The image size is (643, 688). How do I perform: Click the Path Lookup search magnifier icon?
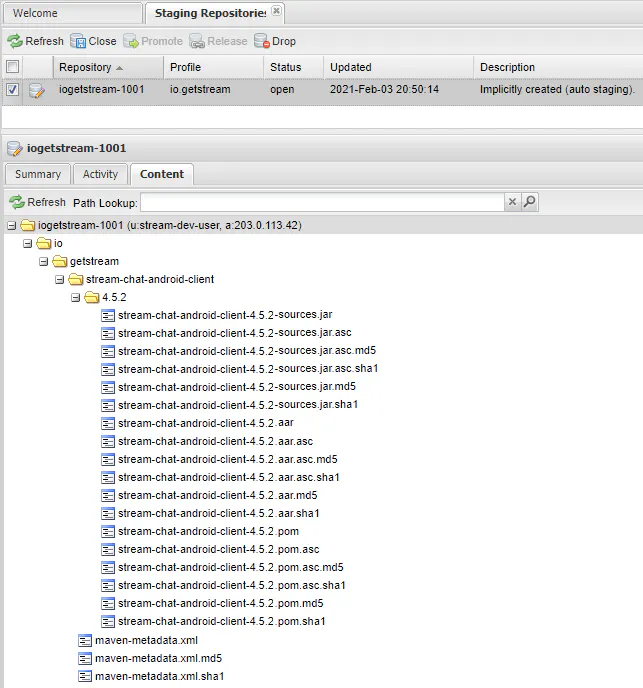pos(530,202)
